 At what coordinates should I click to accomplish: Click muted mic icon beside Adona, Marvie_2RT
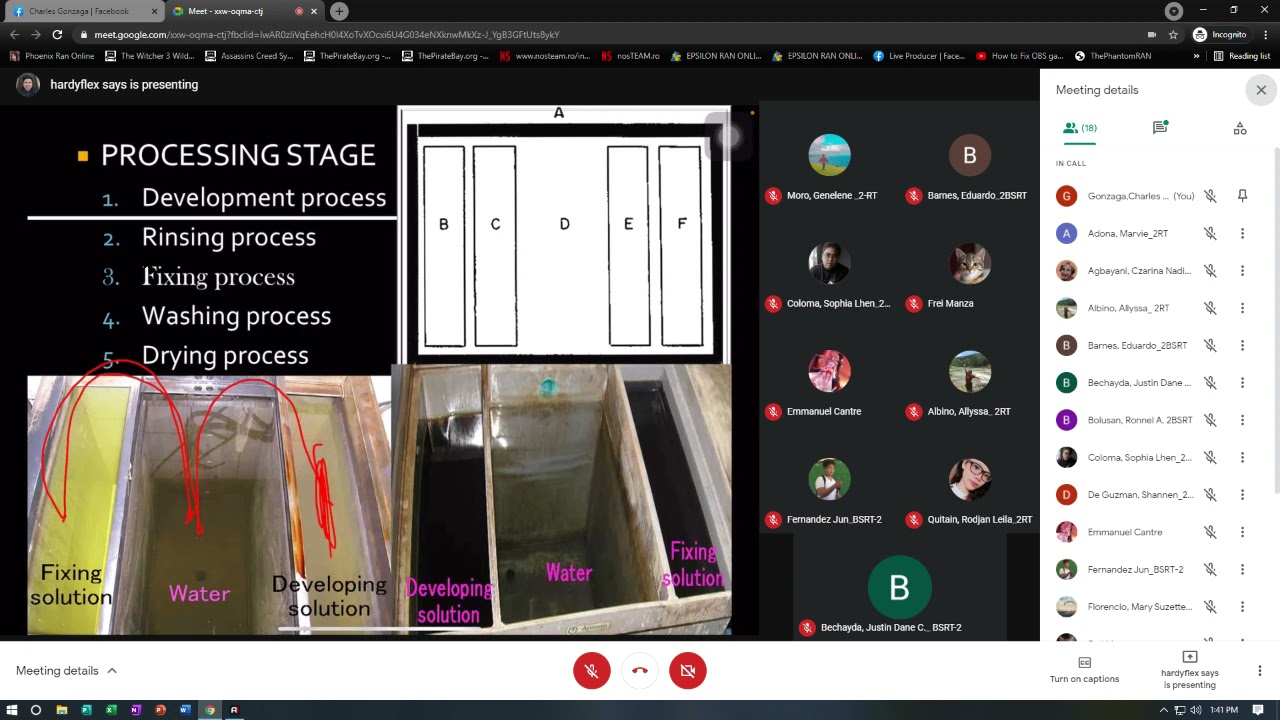(1210, 233)
